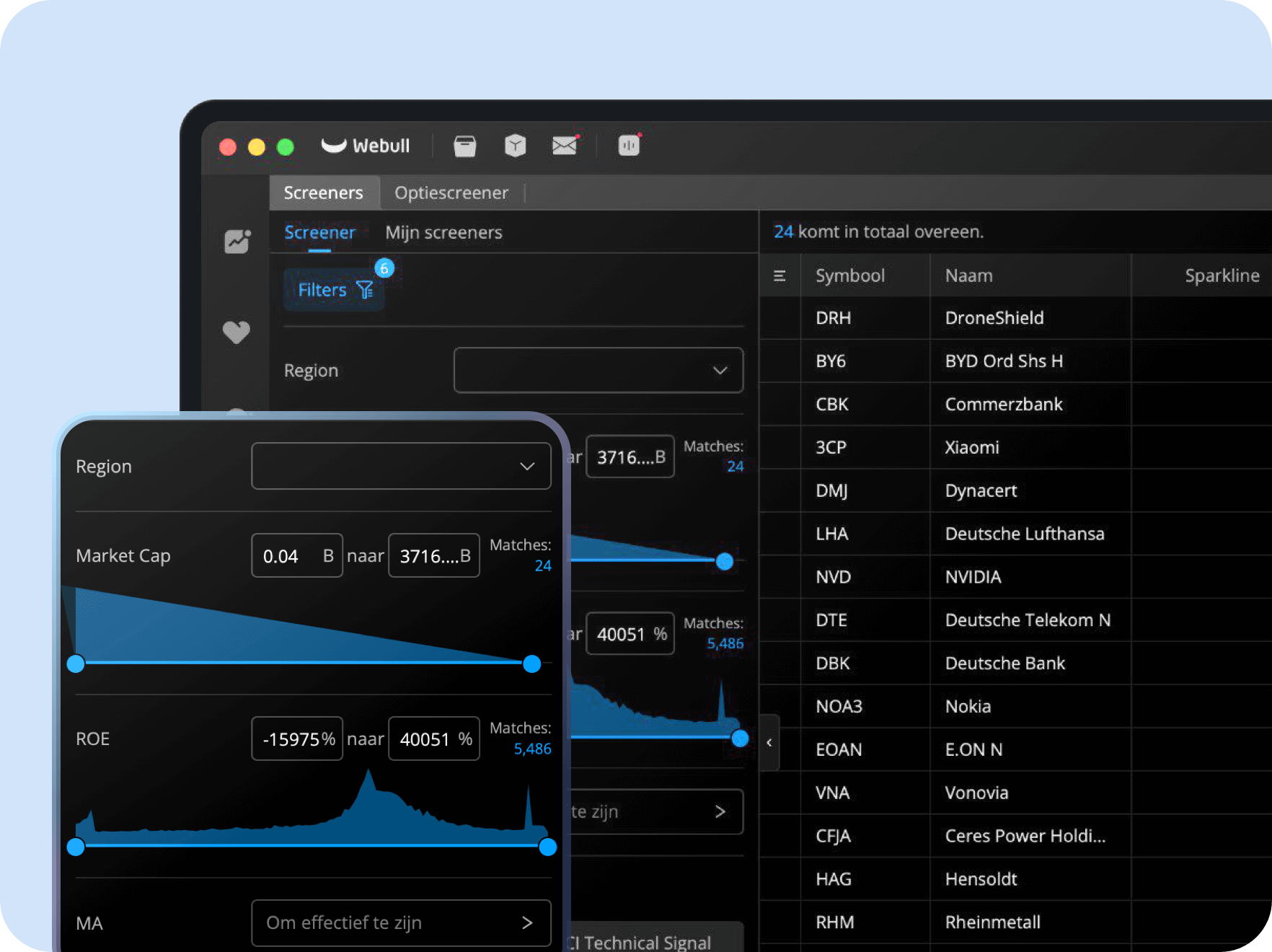This screenshot has width=1272, height=952.
Task: Expand the Region dropdown in main window
Action: [598, 370]
